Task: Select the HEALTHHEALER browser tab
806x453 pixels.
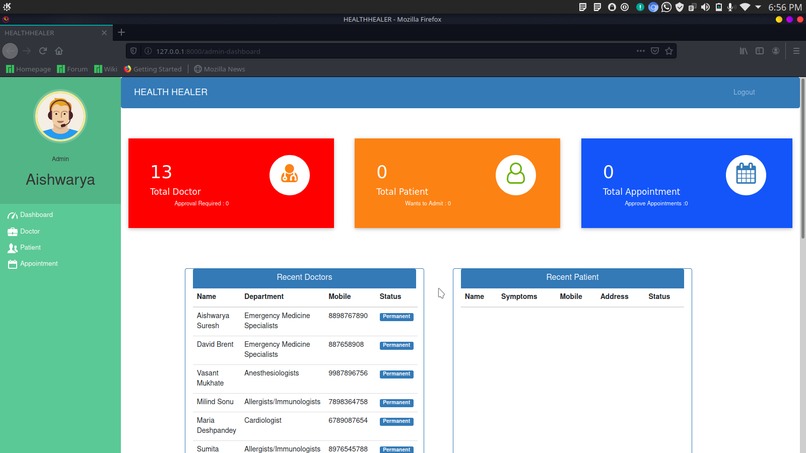Action: [x=56, y=32]
